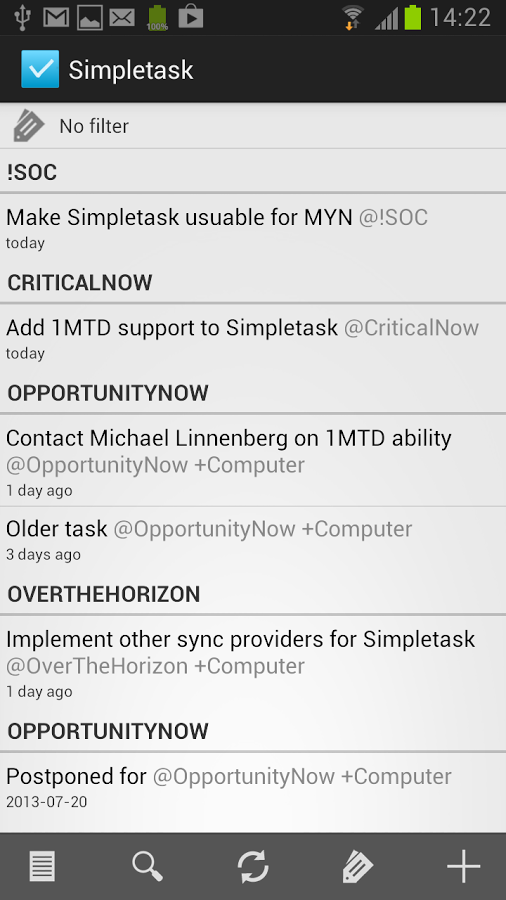Select the Older task item
This screenshot has width=506, height=900.
[x=253, y=540]
